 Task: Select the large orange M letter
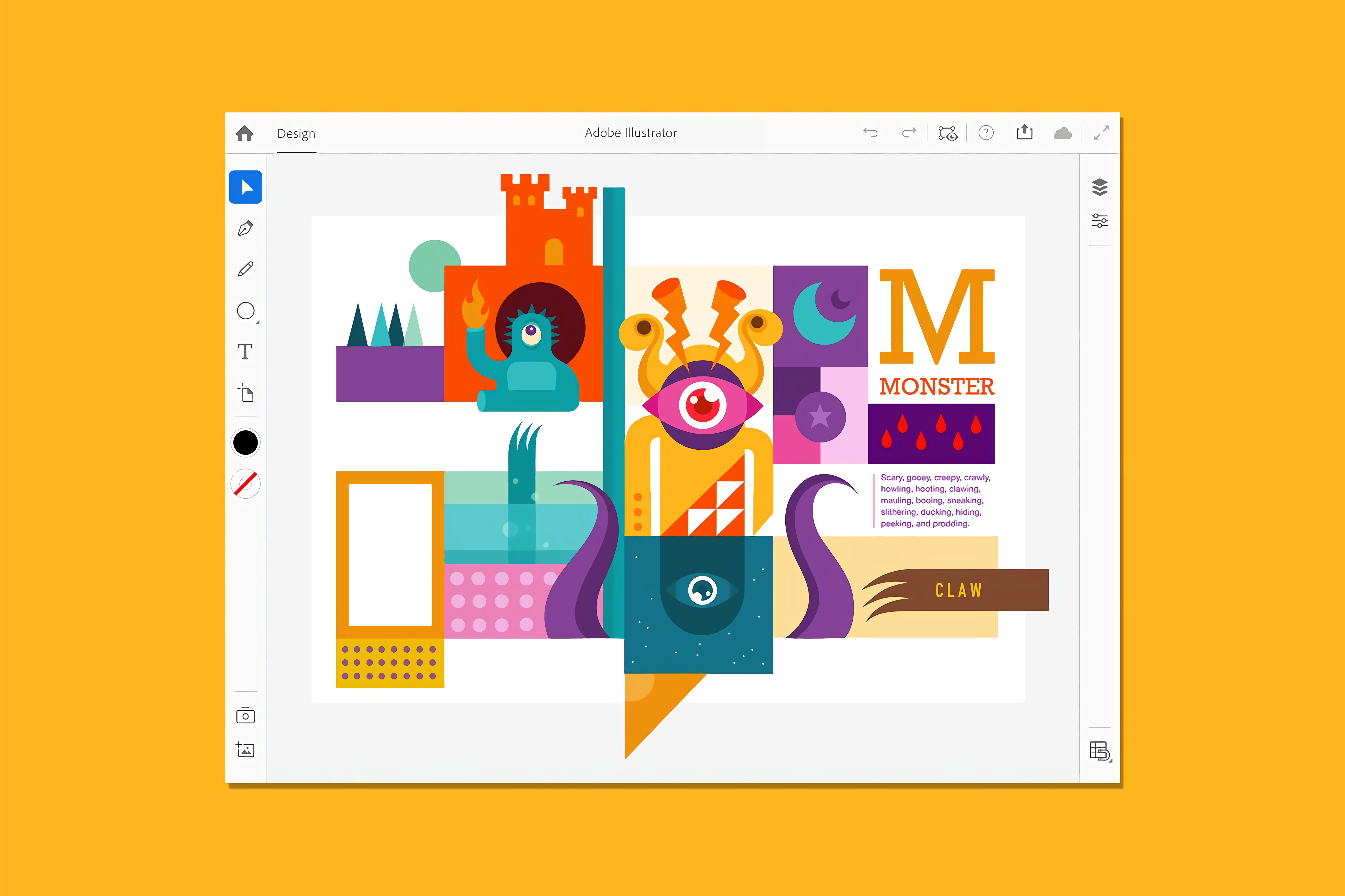937,317
